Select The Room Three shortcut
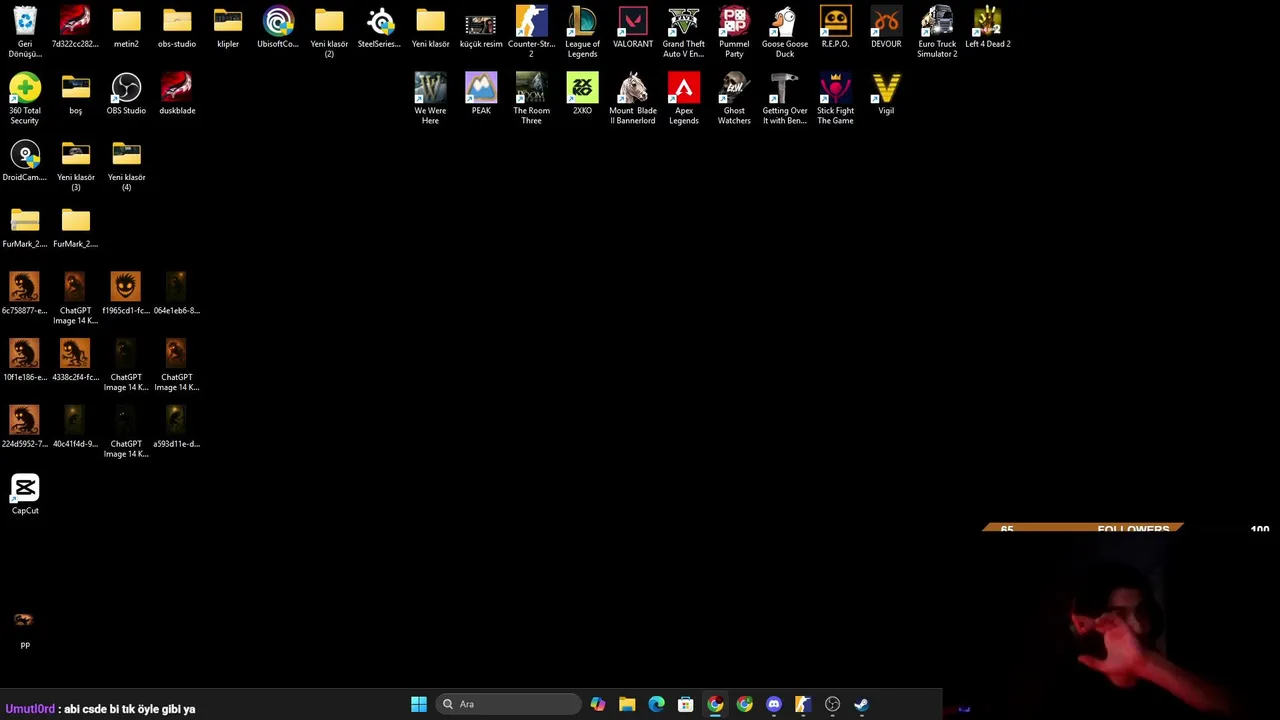 tap(531, 99)
